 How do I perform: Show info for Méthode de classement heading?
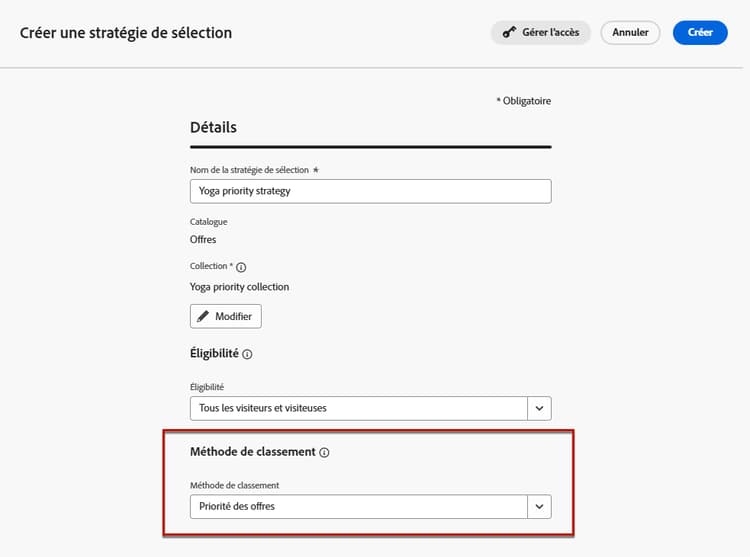coord(324,453)
